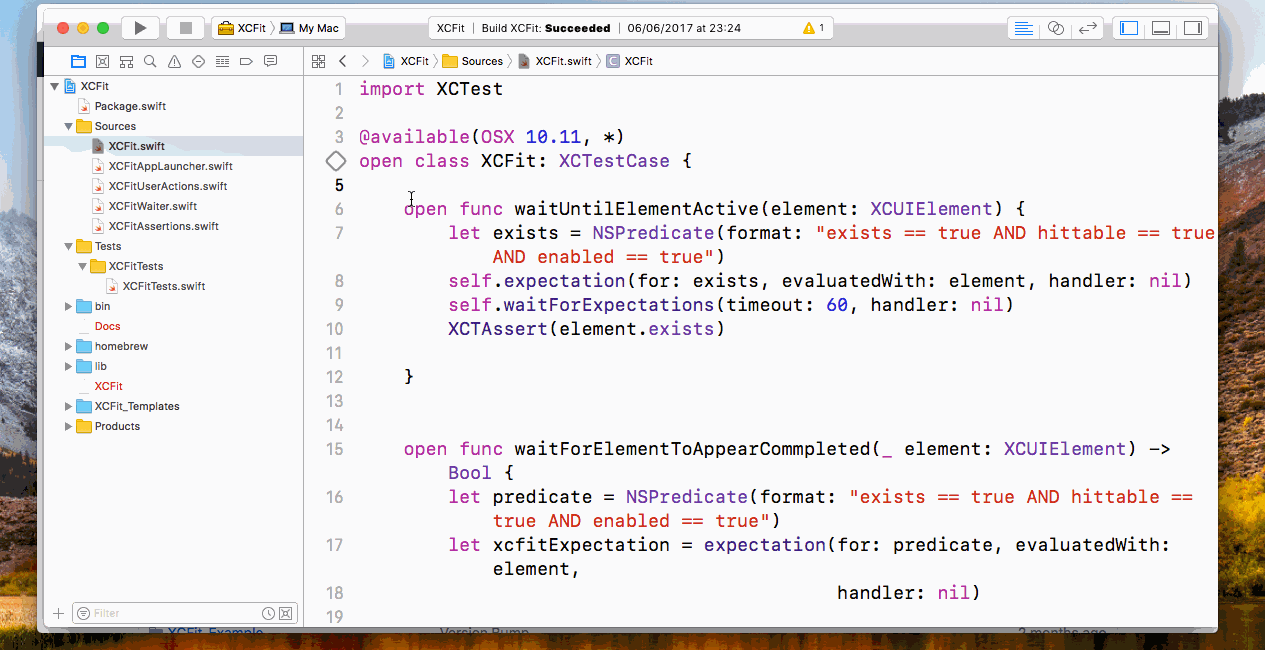Switch to the Assistant editor
The image size is (1265, 650).
click(1055, 27)
